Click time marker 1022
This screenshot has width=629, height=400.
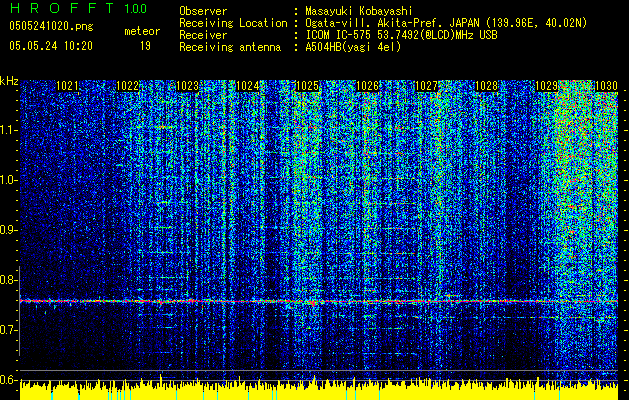click(x=127, y=86)
